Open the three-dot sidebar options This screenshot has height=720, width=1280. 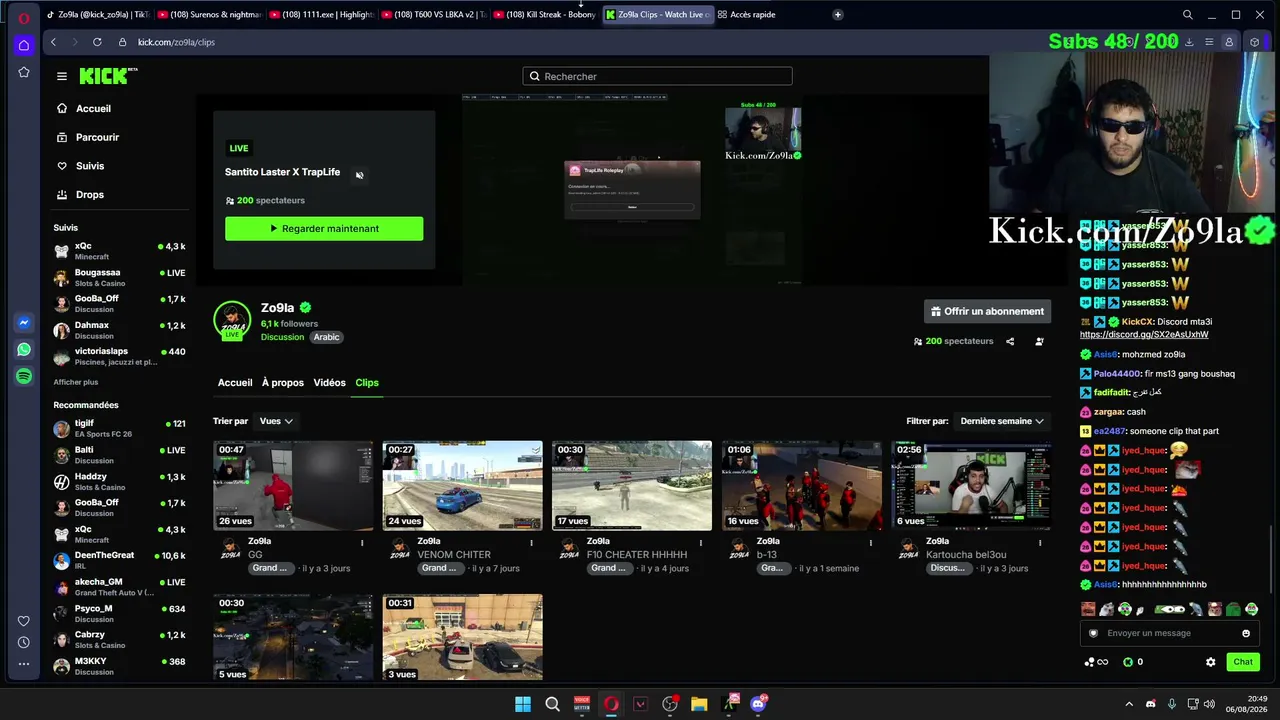coord(24,663)
